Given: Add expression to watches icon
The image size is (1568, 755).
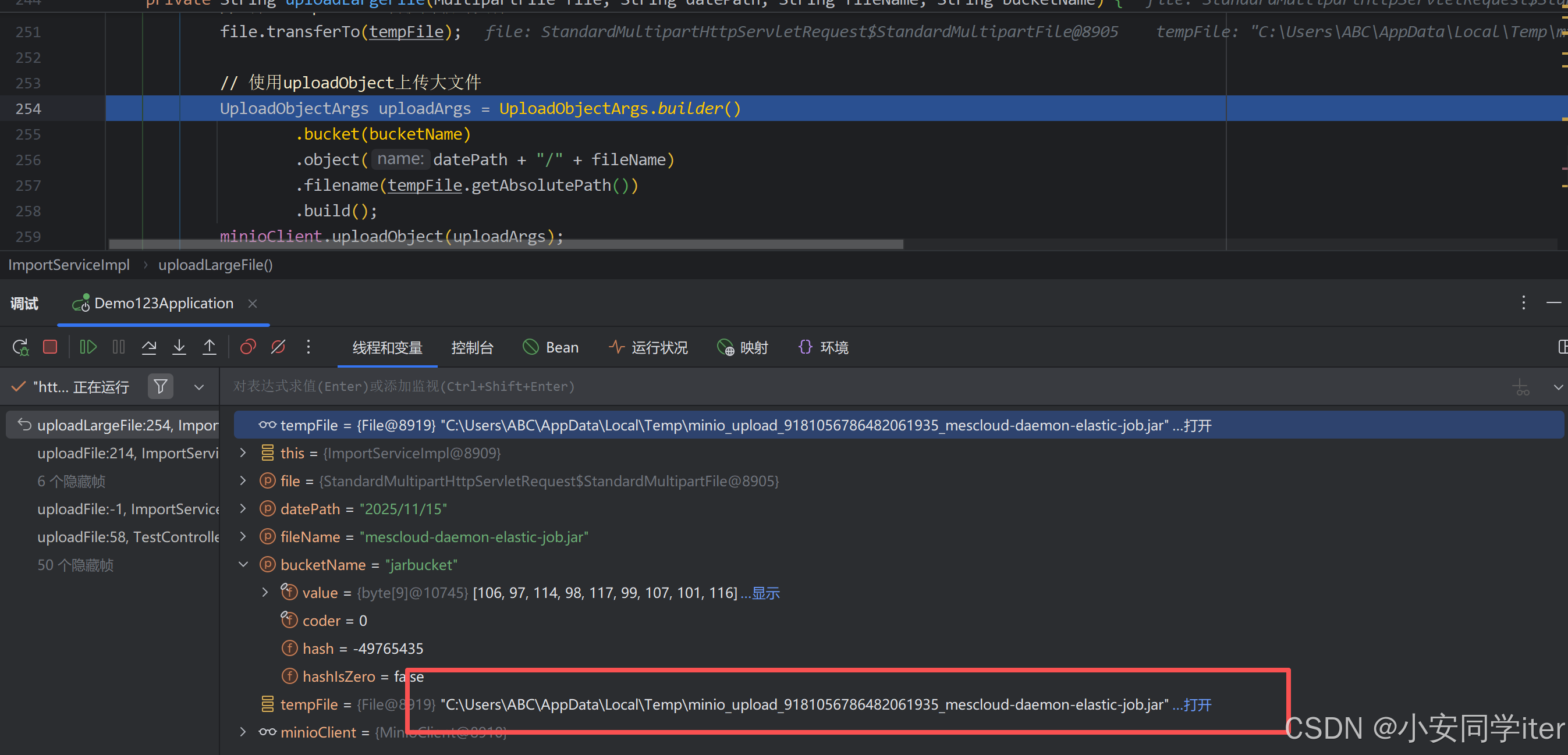Looking at the screenshot, I should pyautogui.click(x=1521, y=387).
